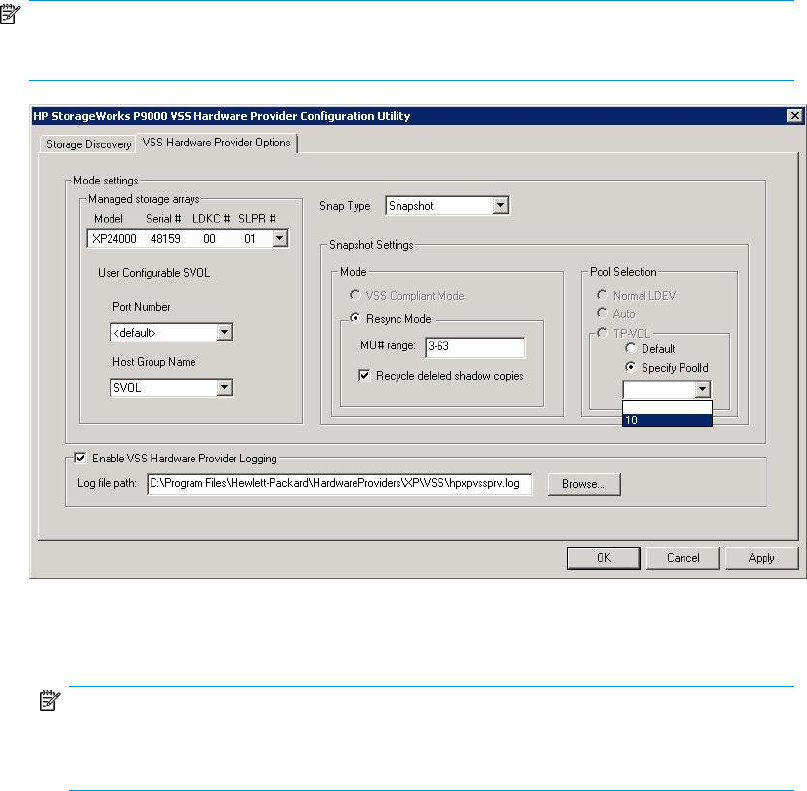Click the Apply button

click(761, 558)
